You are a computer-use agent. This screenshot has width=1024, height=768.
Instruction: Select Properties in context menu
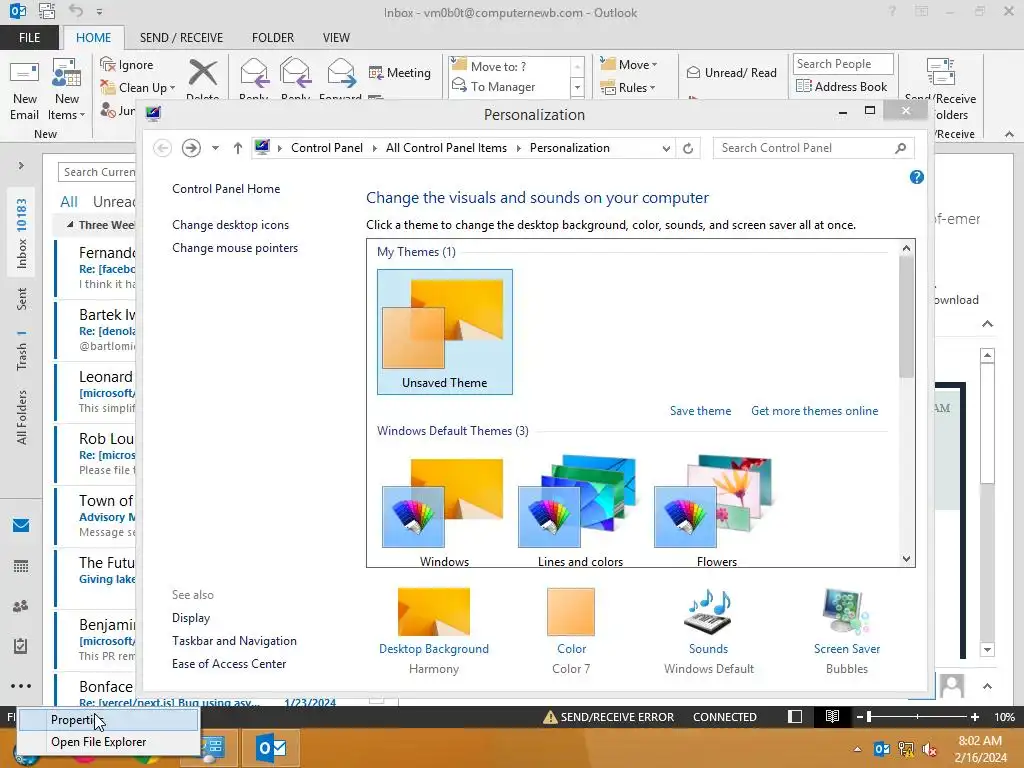click(108, 720)
